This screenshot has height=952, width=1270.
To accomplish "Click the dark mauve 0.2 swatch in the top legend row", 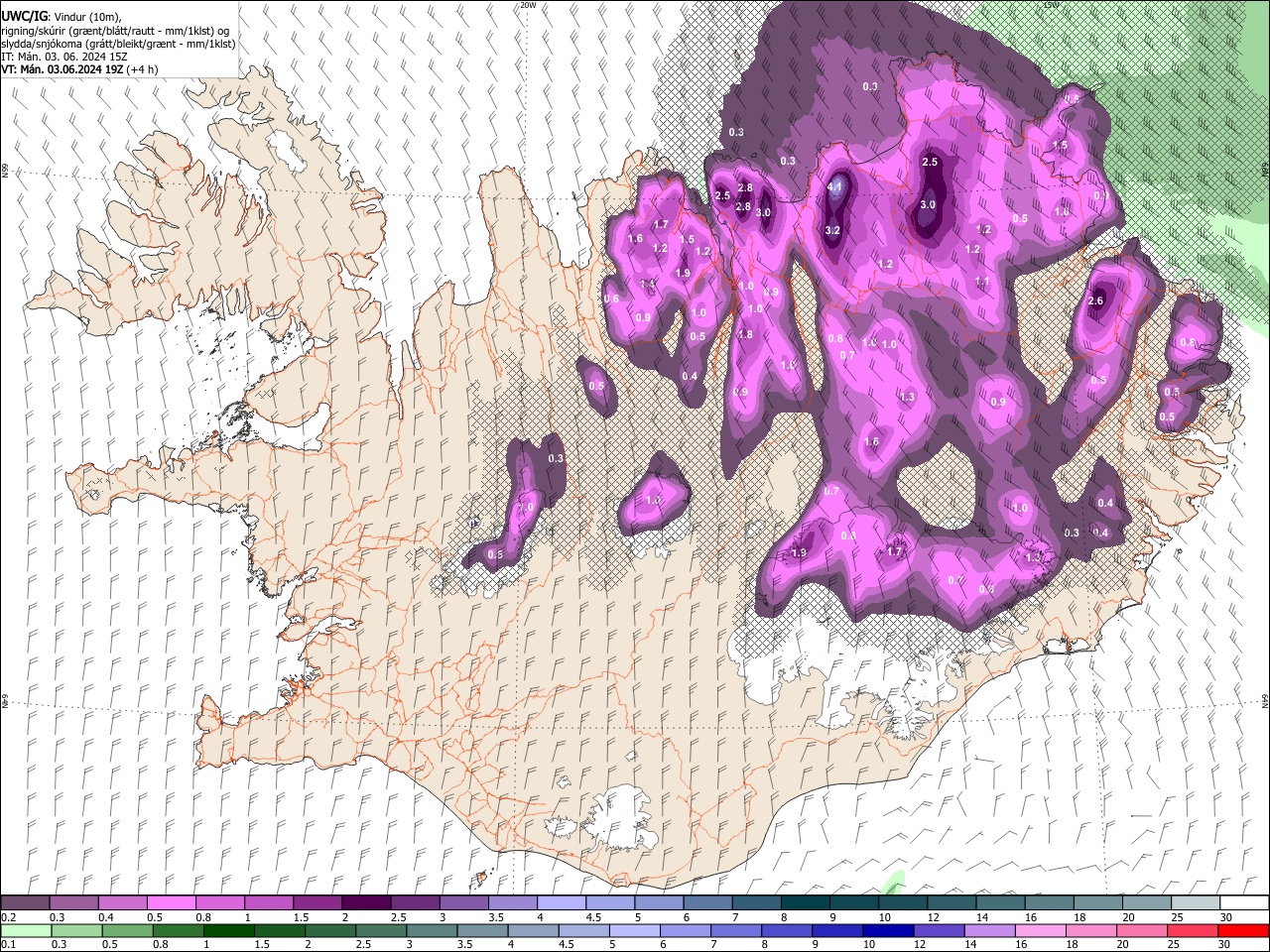I will (x=25, y=903).
